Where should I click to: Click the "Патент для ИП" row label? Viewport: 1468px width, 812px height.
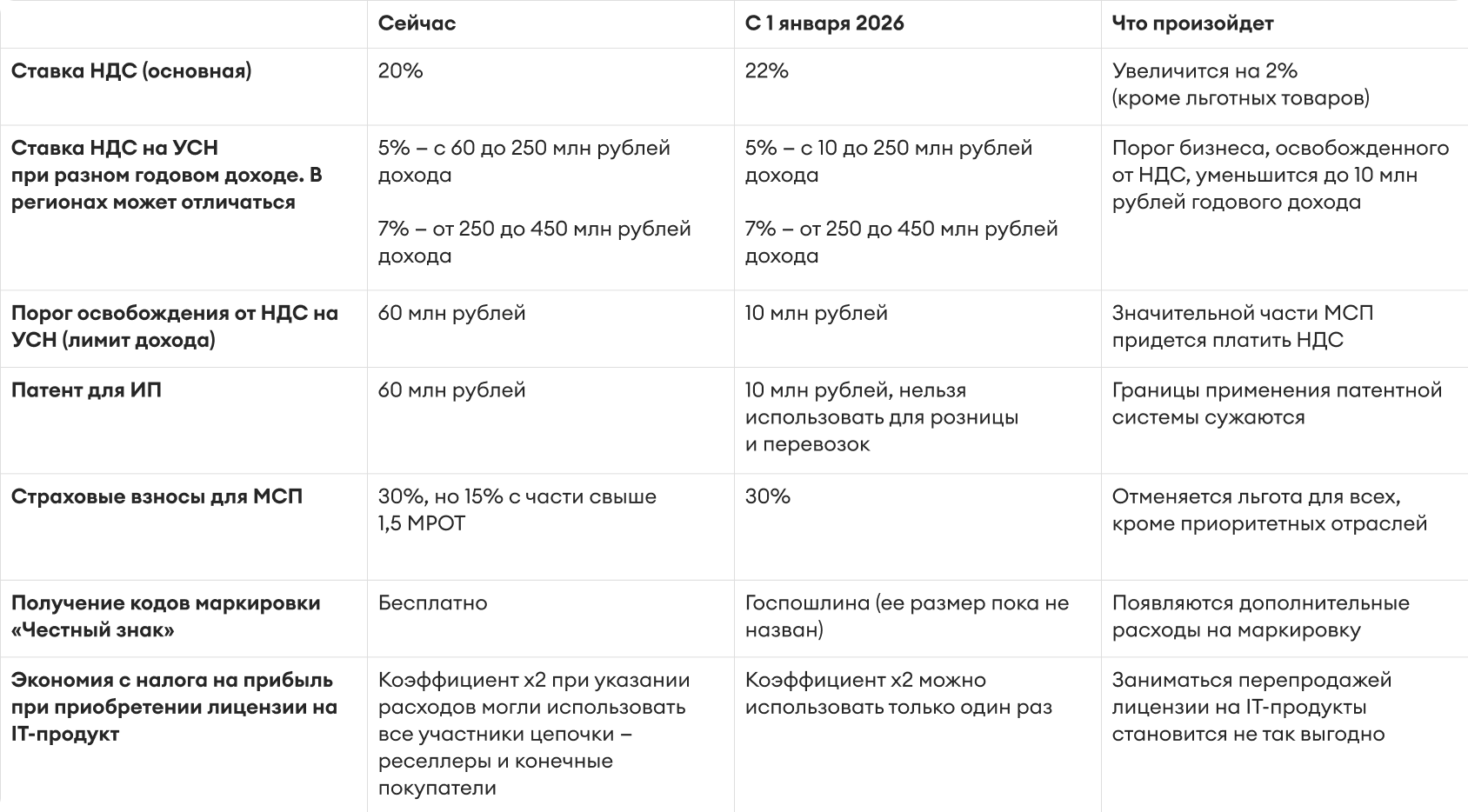(x=86, y=389)
